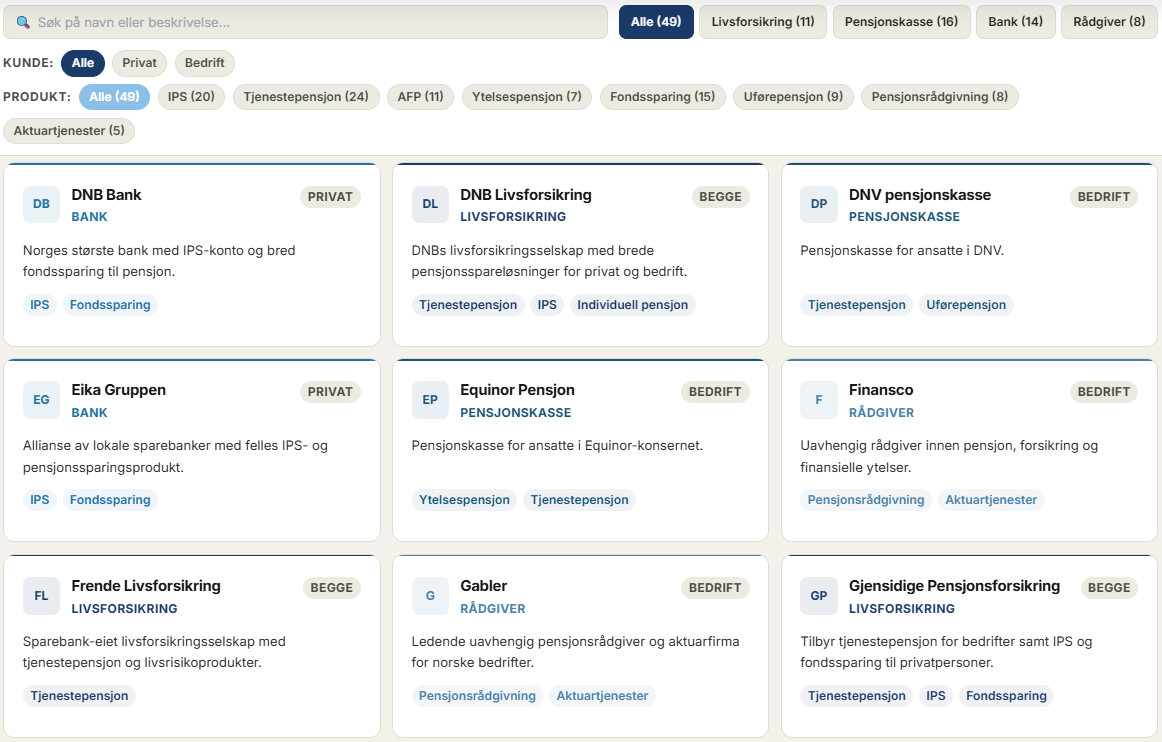Click the EG avatar of Eika Gruppen
1162x742 pixels.
coord(42,400)
